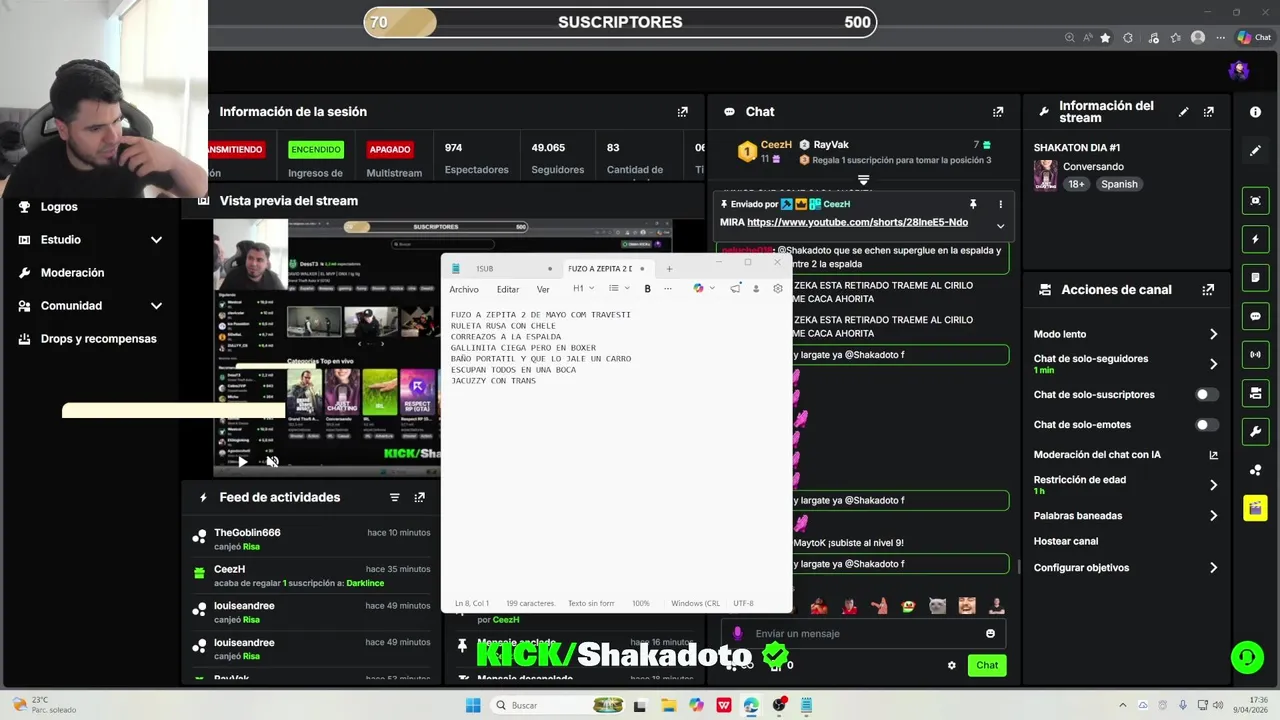Viewport: 1280px width, 720px height.
Task: Click the green Chat send button
Action: [x=987, y=665]
